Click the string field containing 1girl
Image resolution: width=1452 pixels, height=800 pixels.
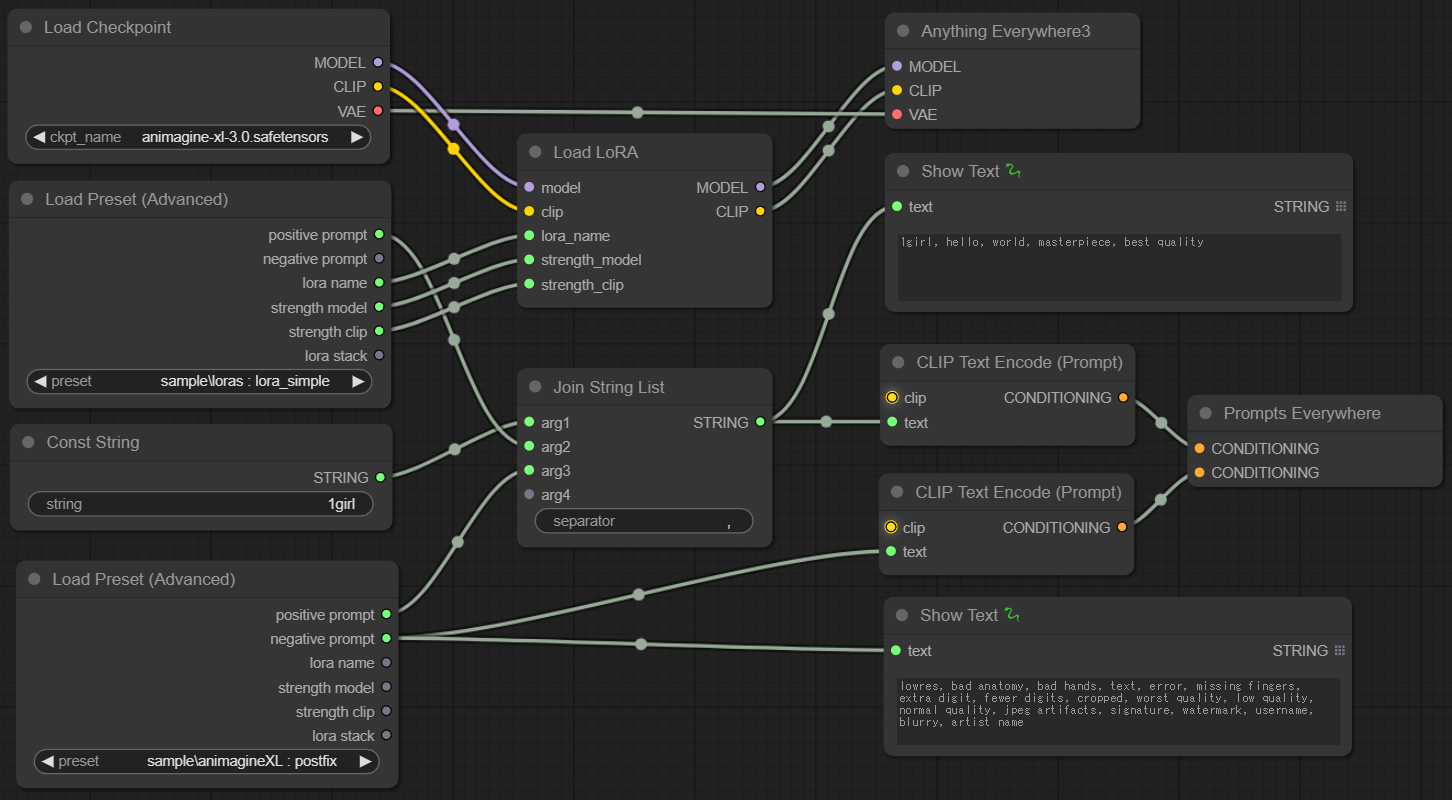[200, 504]
